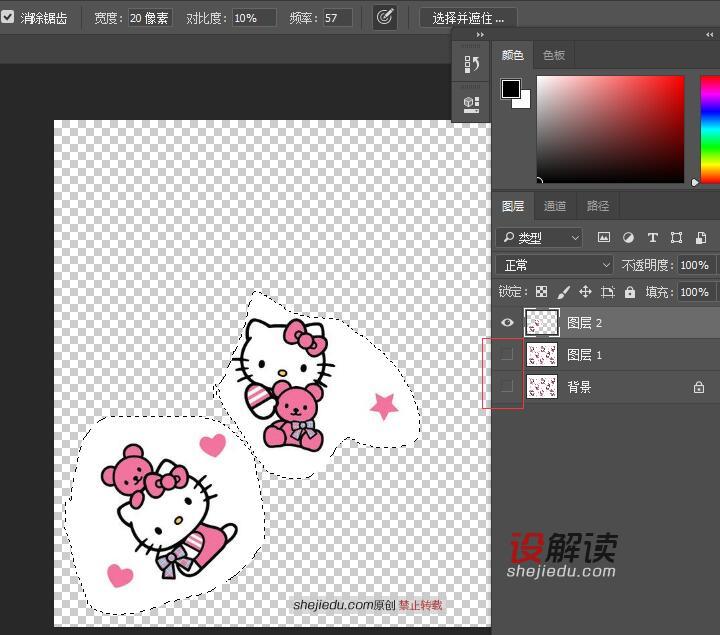Click the pen pressure icon in options bar

385,18
